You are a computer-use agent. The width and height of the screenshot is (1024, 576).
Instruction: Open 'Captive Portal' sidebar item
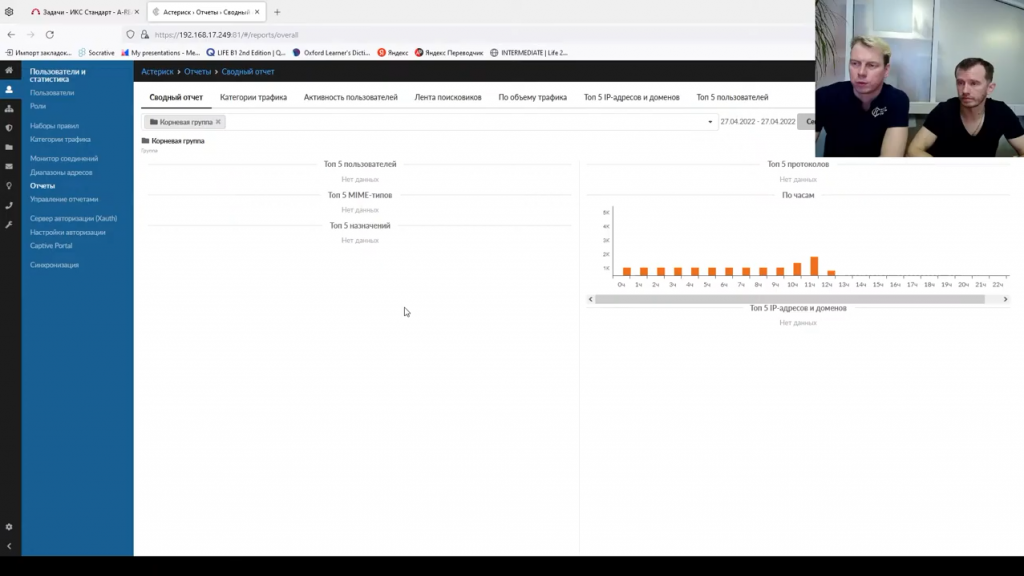(51, 246)
